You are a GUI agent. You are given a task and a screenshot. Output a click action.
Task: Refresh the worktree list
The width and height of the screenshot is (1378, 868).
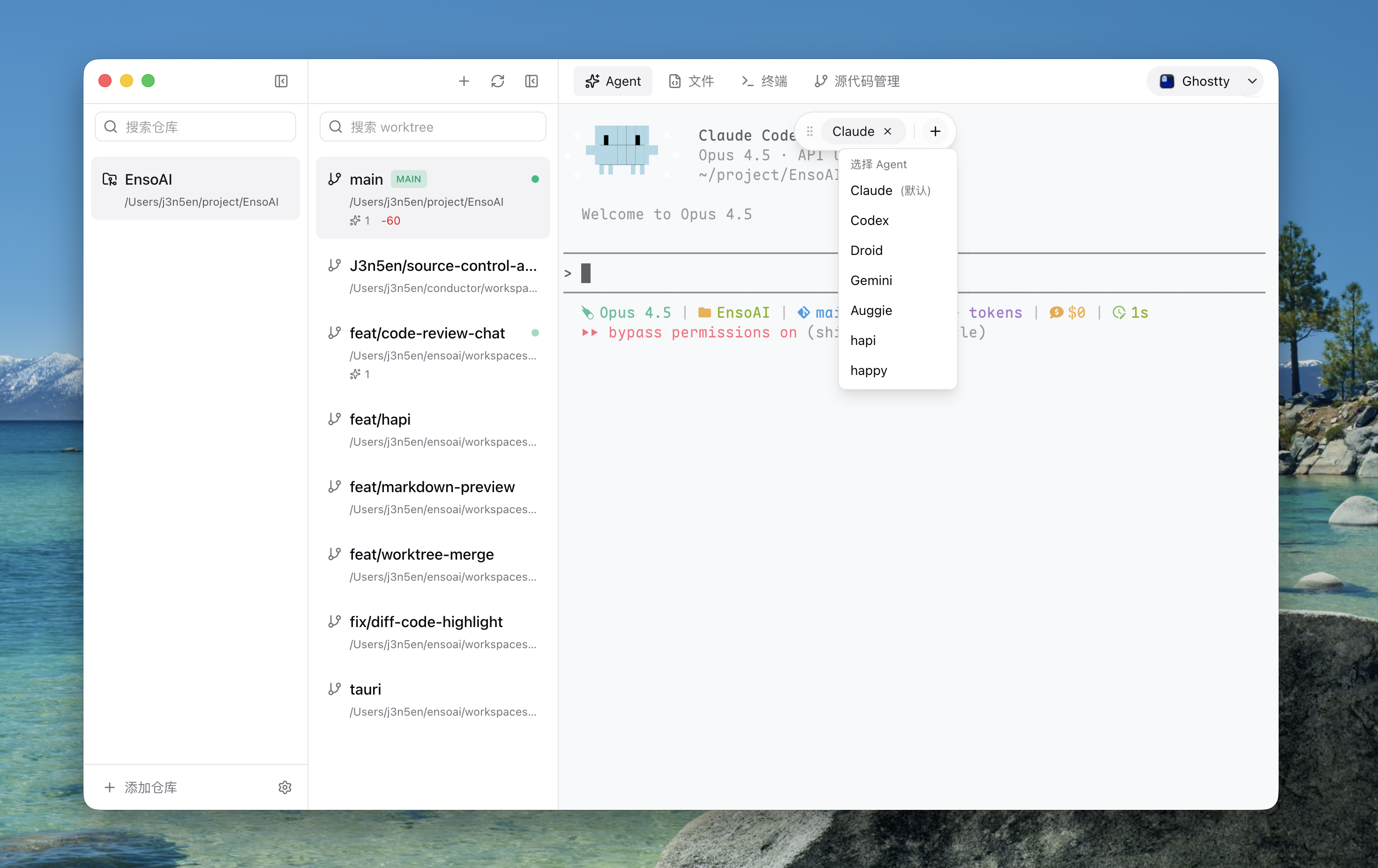[497, 81]
